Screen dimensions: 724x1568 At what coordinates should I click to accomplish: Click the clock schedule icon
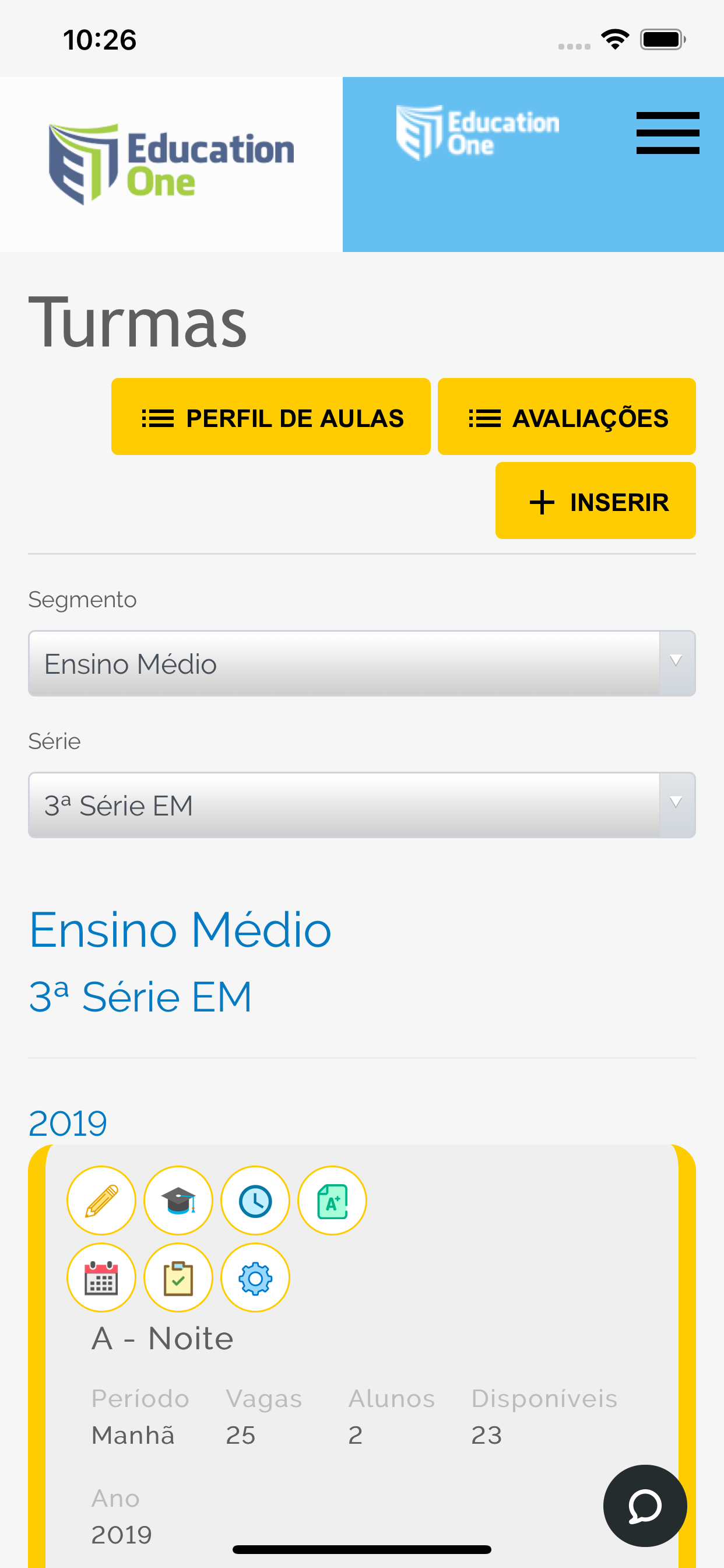point(255,1200)
